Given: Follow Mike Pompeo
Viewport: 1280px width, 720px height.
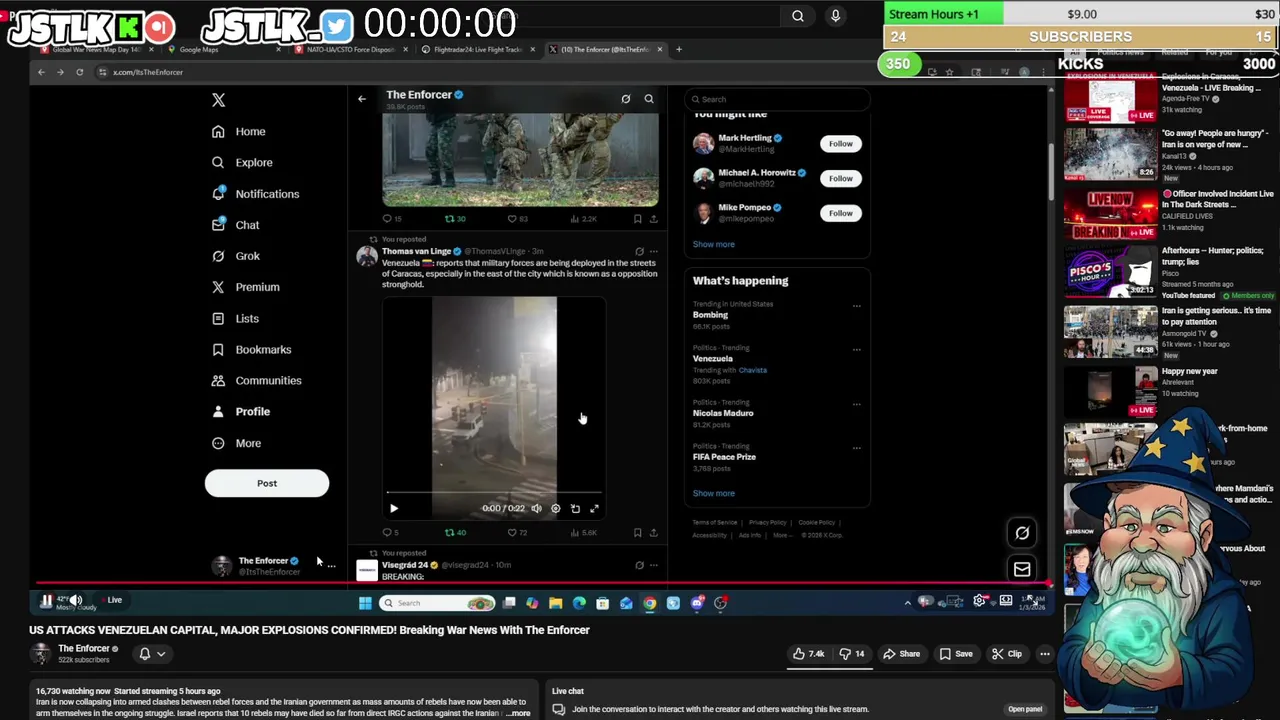Looking at the screenshot, I should (841, 213).
